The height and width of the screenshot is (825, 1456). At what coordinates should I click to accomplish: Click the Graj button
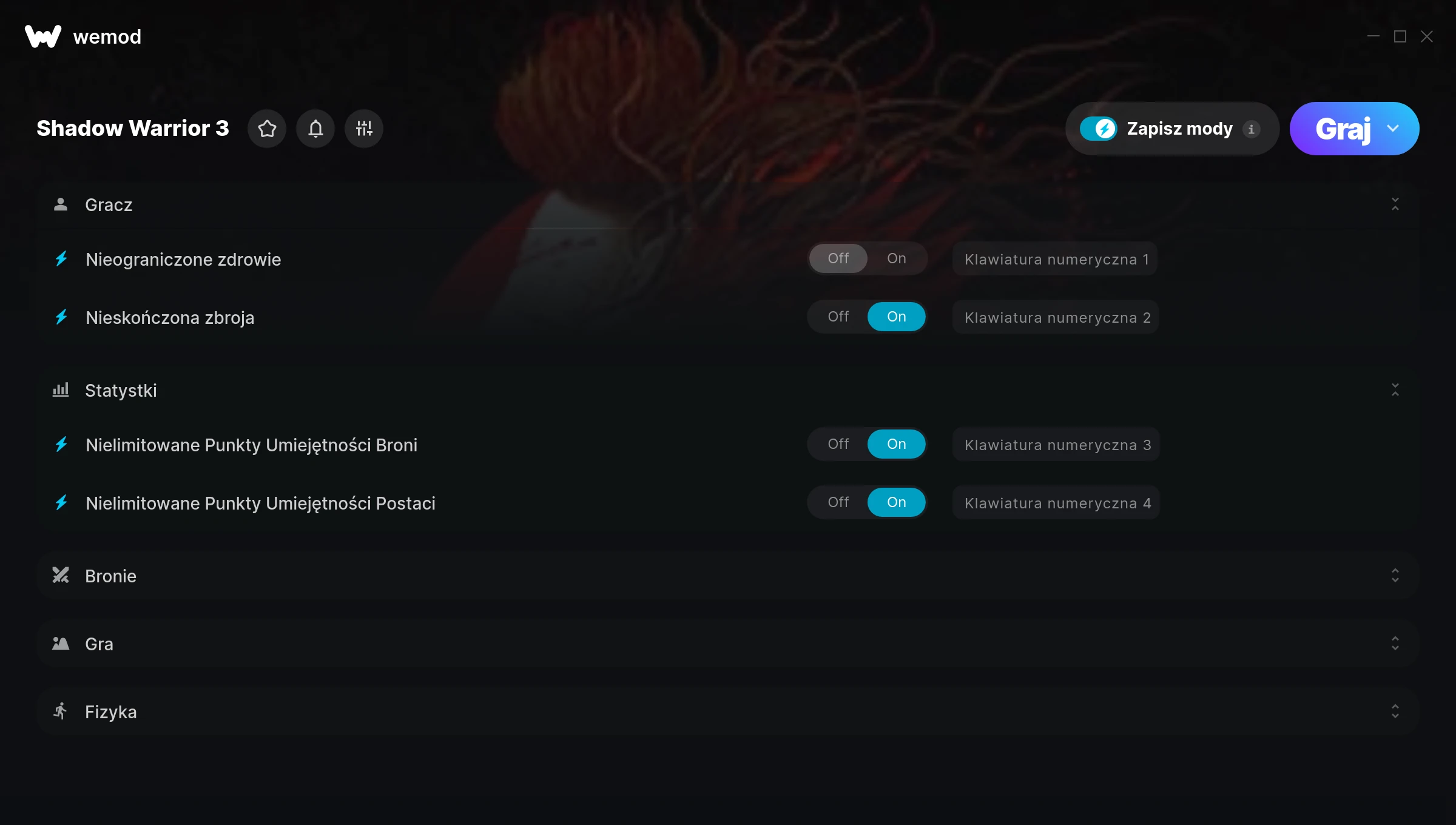(1342, 129)
